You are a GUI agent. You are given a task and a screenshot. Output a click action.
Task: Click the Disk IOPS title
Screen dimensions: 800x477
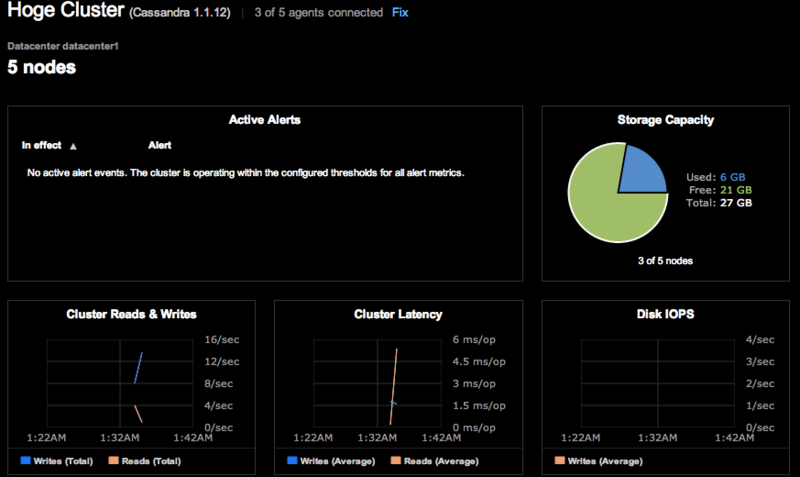pyautogui.click(x=665, y=314)
